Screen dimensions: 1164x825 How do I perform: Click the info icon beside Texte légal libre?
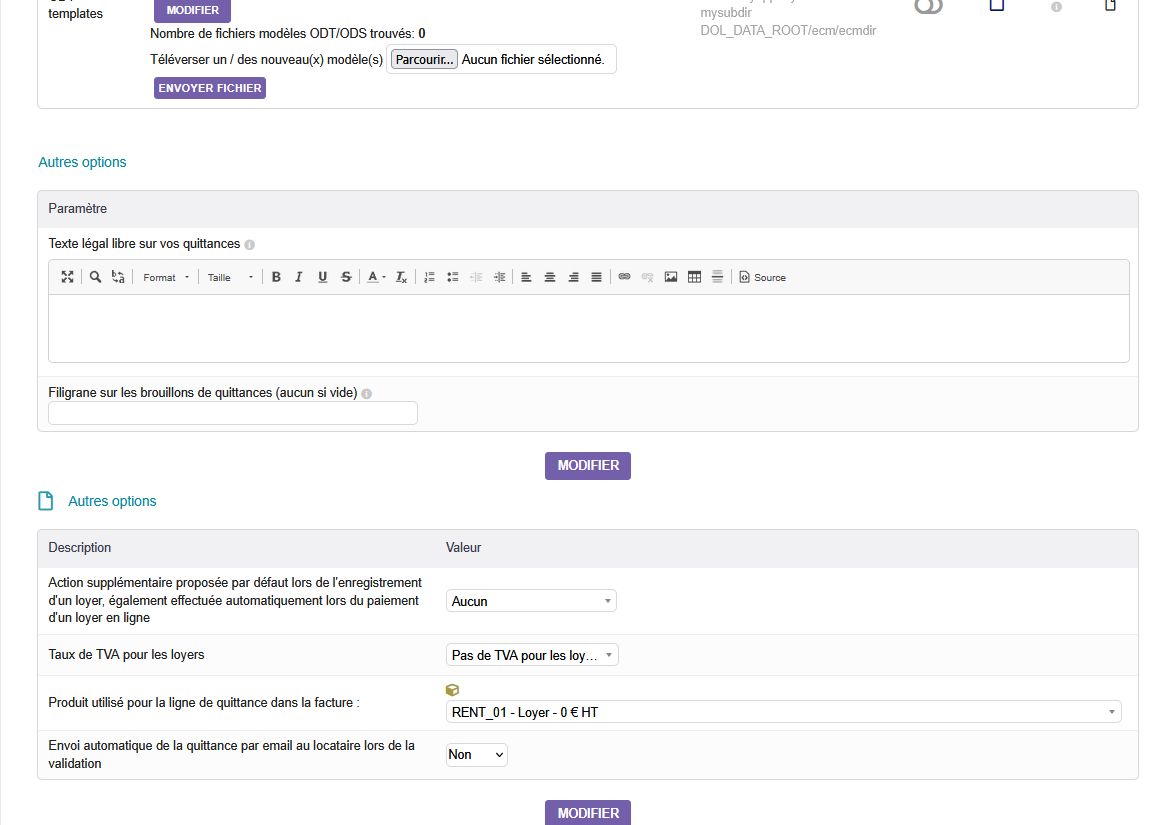pyautogui.click(x=249, y=244)
